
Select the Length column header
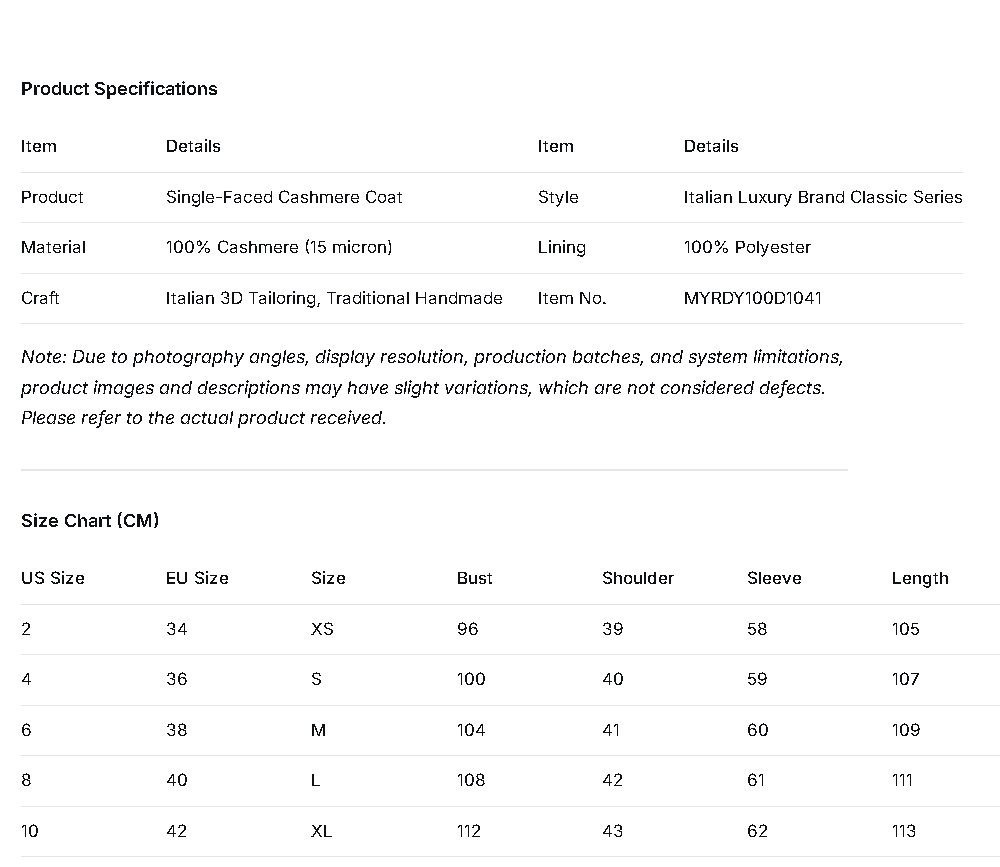(x=920, y=578)
